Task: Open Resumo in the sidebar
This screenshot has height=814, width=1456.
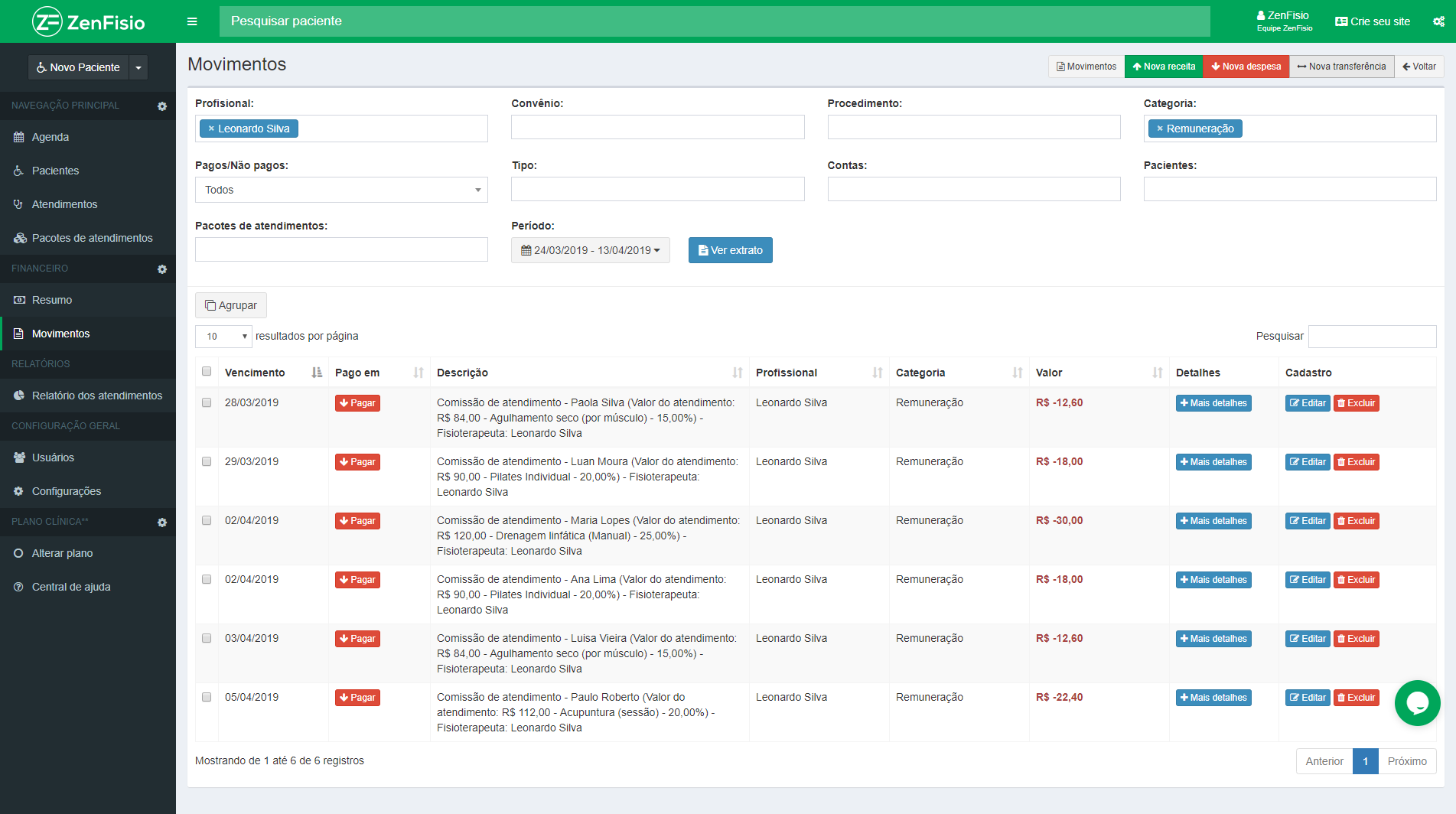Action: click(x=88, y=300)
